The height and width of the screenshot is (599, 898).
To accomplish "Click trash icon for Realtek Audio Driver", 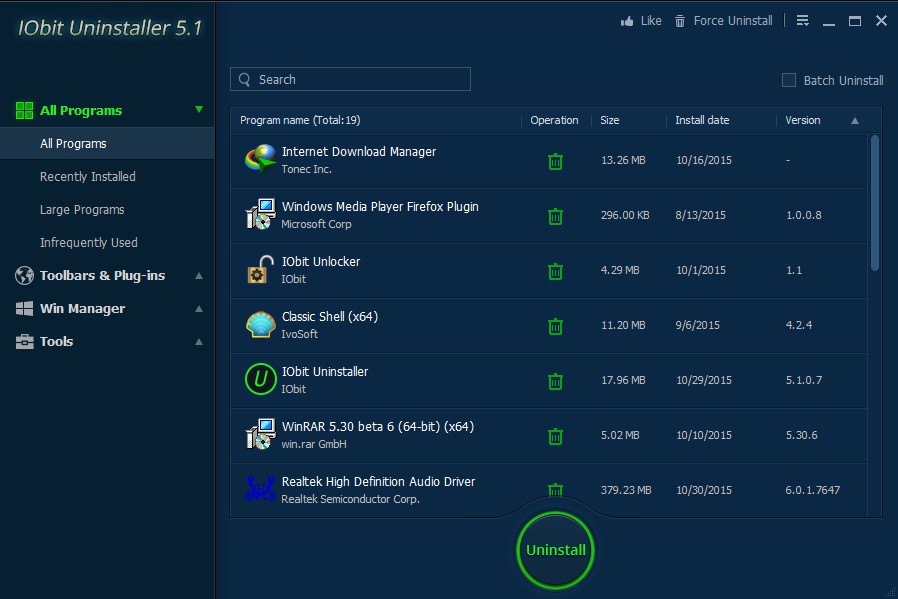I will coord(555,490).
